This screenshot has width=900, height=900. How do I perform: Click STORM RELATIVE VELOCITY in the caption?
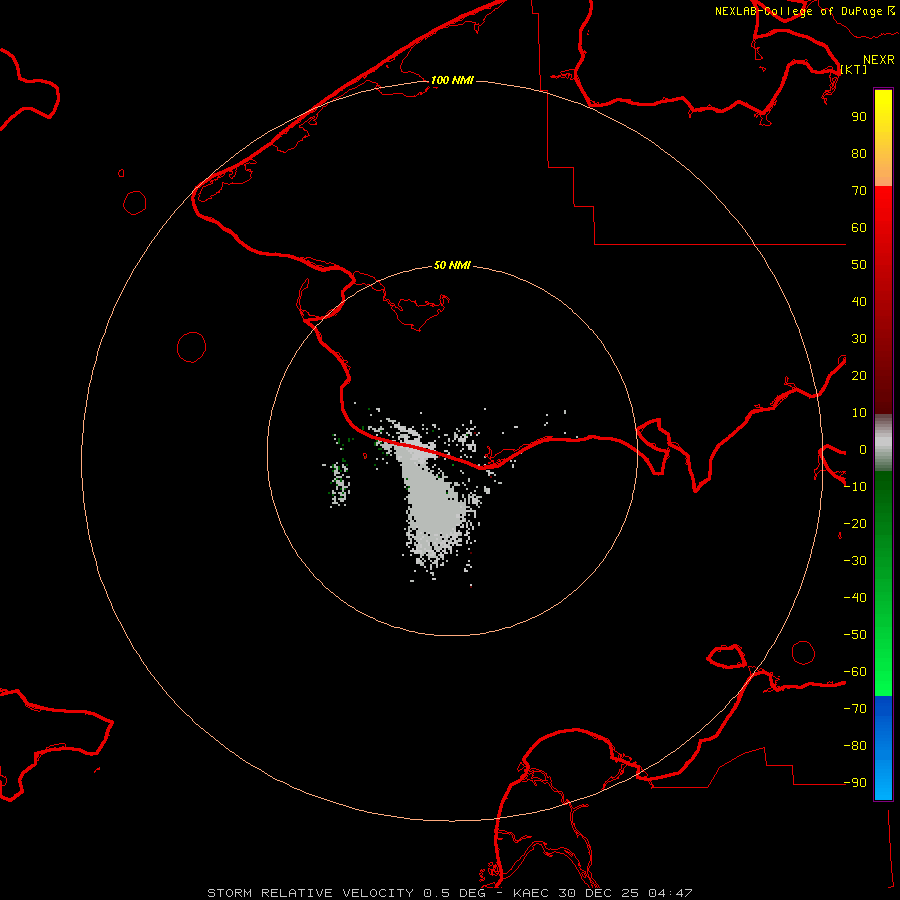pos(310,893)
